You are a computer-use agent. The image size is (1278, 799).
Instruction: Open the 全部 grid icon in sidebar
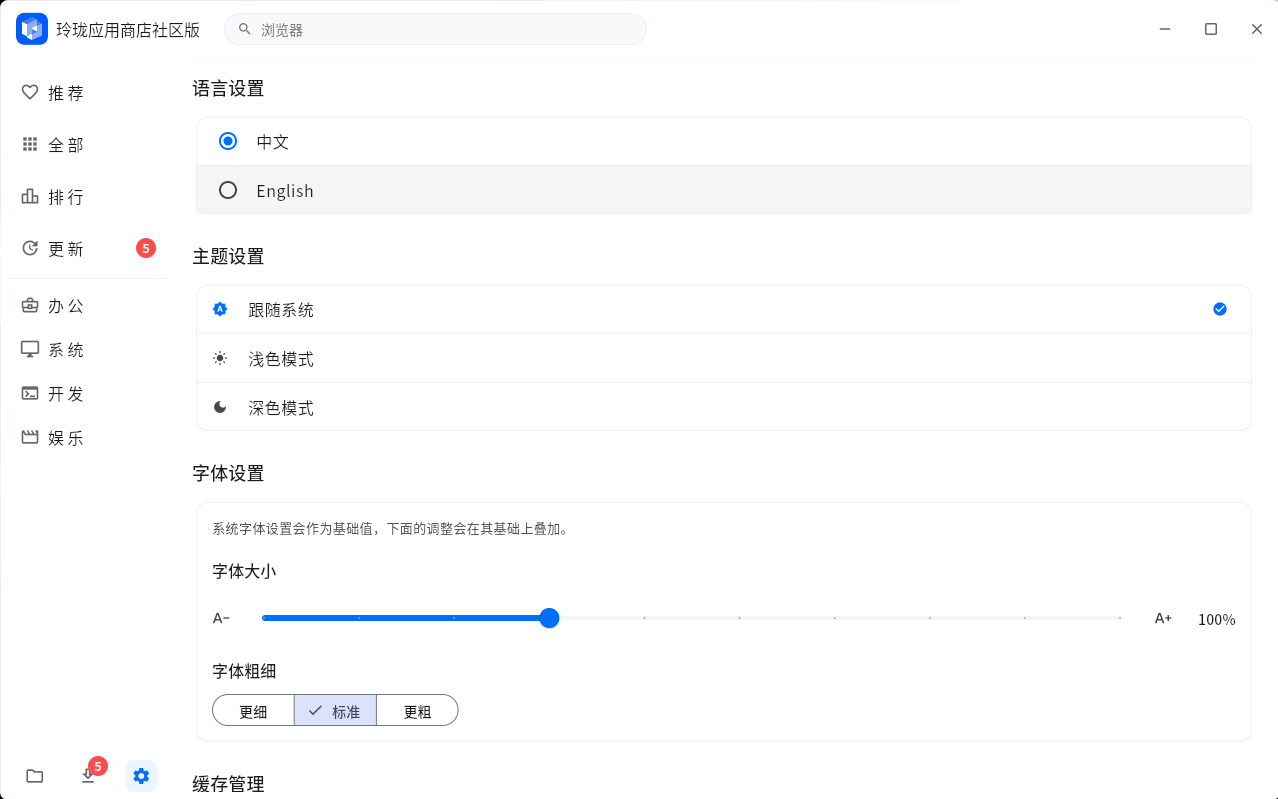pos(30,145)
